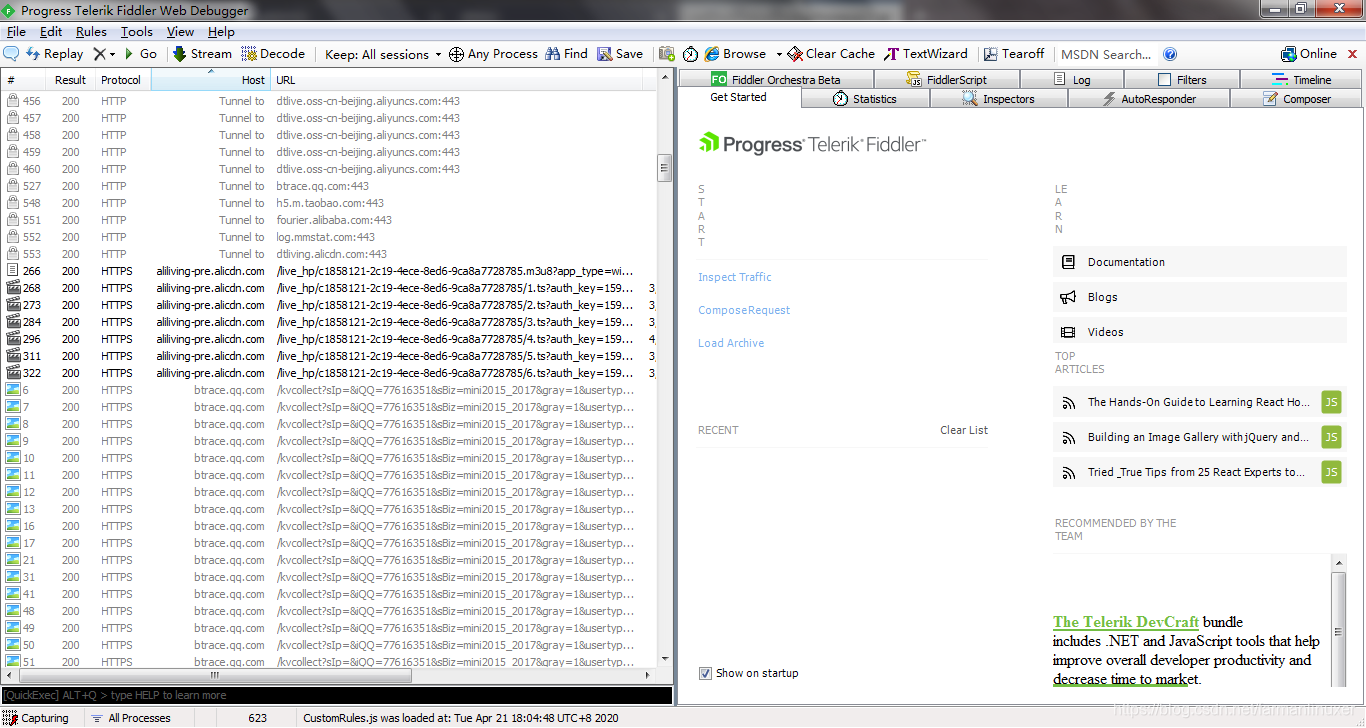Viewport: 1366px width, 728px height.
Task: Select session 551 tunnel to fourier.alibaba.com:443
Action: coord(330,220)
